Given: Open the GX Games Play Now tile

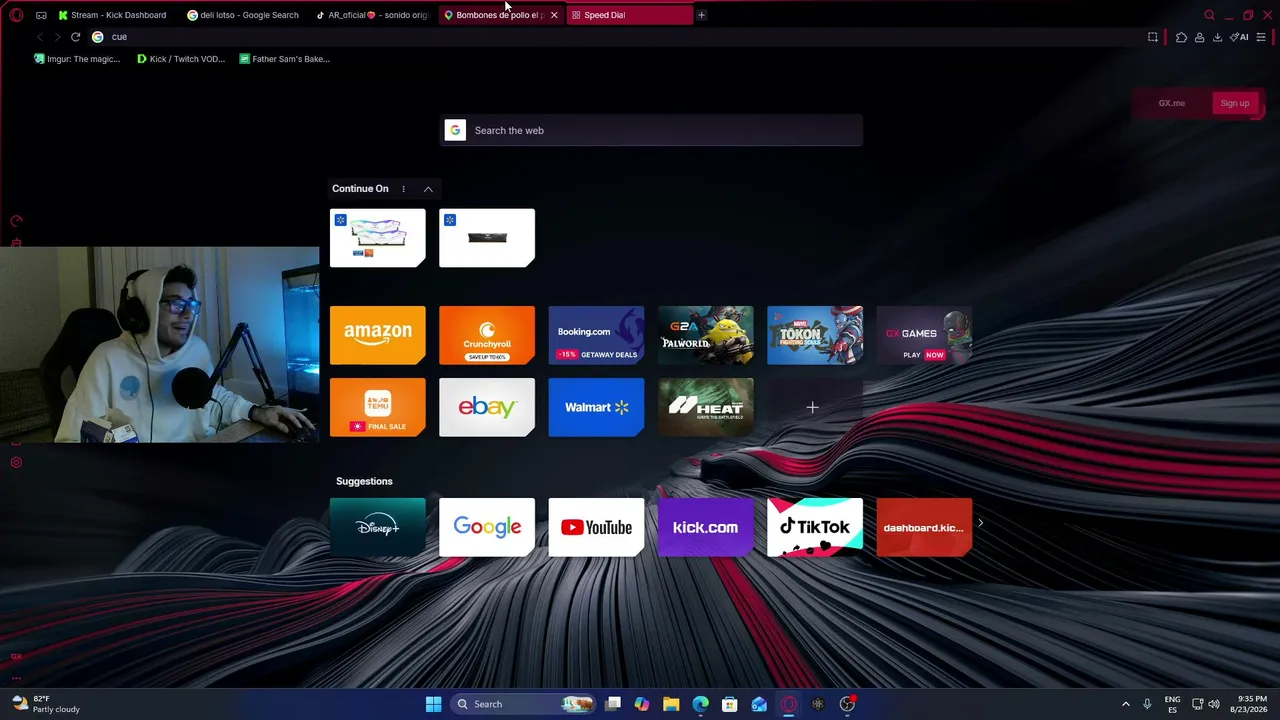Looking at the screenshot, I should 924,335.
